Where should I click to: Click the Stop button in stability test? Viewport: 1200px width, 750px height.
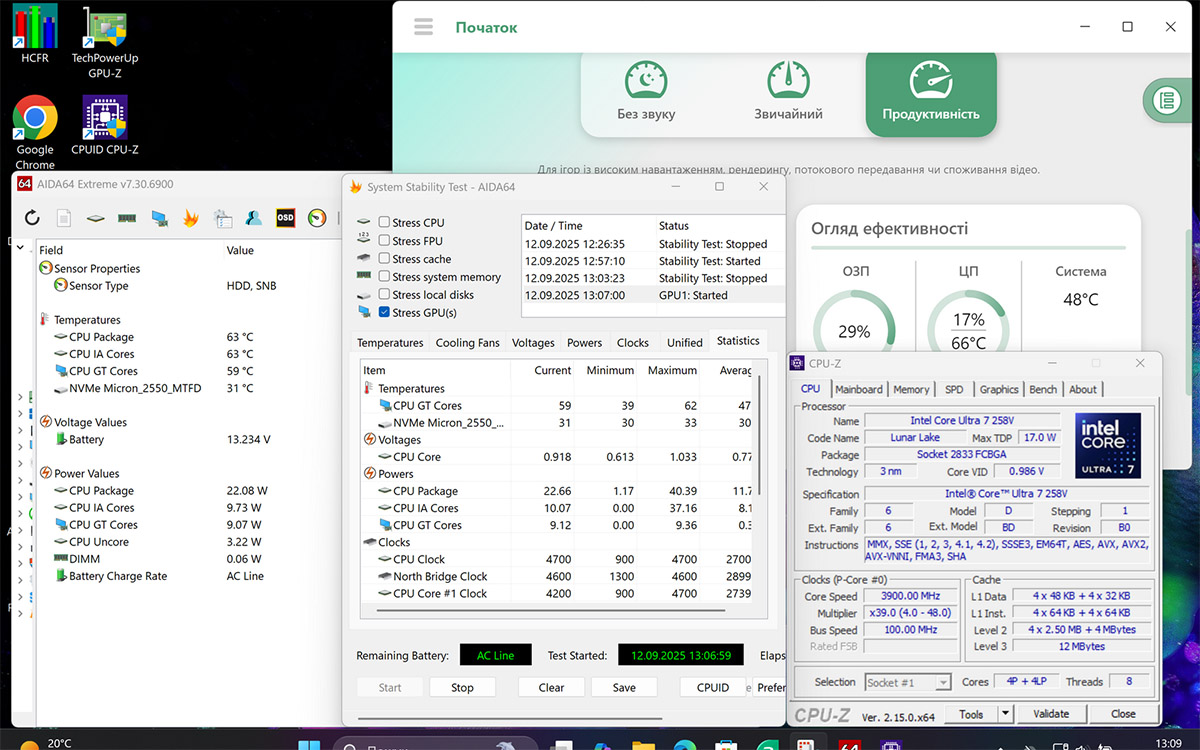click(x=462, y=687)
